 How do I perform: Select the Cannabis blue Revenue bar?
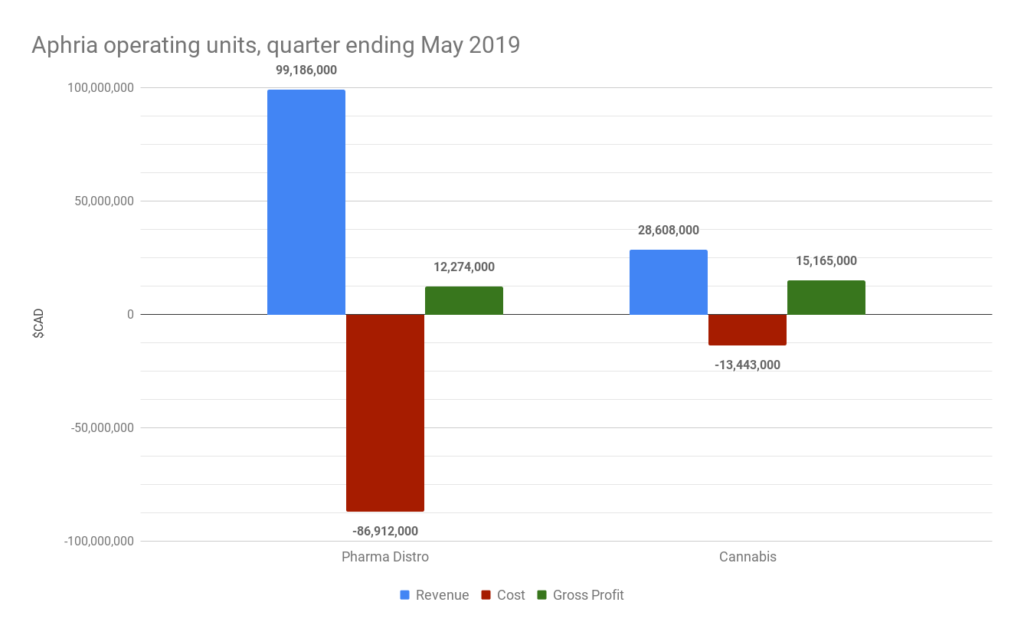pyautogui.click(x=668, y=282)
